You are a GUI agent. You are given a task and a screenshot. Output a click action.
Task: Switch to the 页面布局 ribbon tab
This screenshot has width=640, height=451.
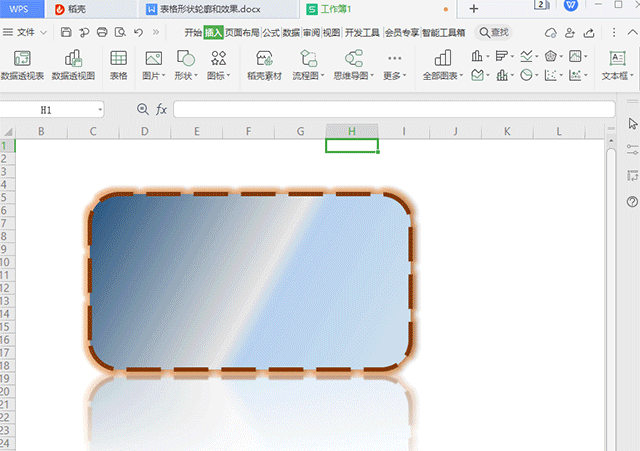tap(243, 32)
